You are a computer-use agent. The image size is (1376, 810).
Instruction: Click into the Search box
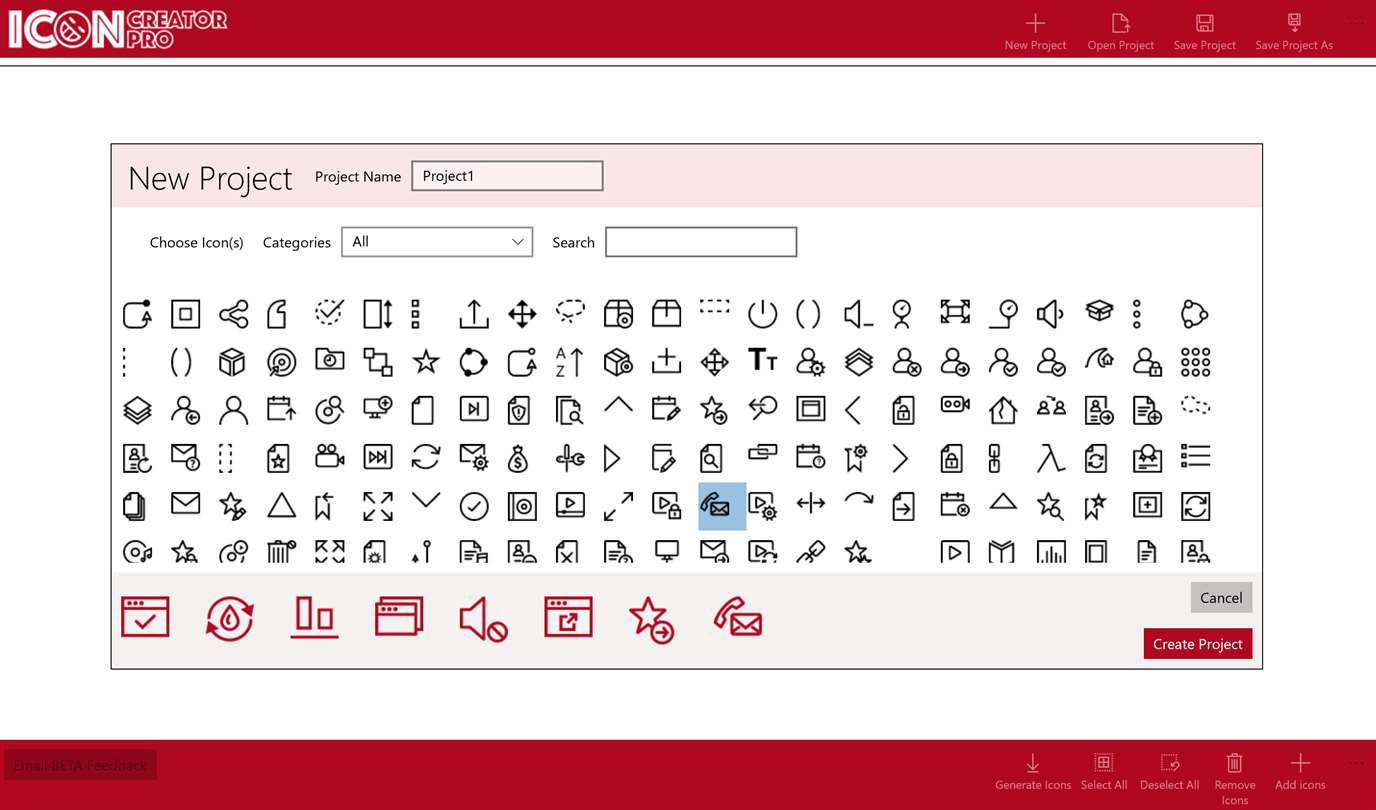[701, 242]
